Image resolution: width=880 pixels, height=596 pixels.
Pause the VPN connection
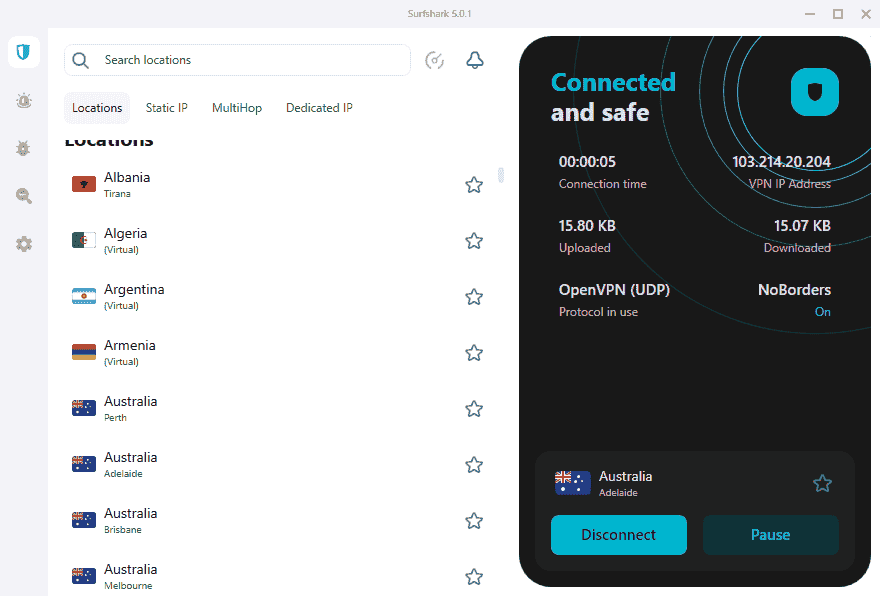771,535
